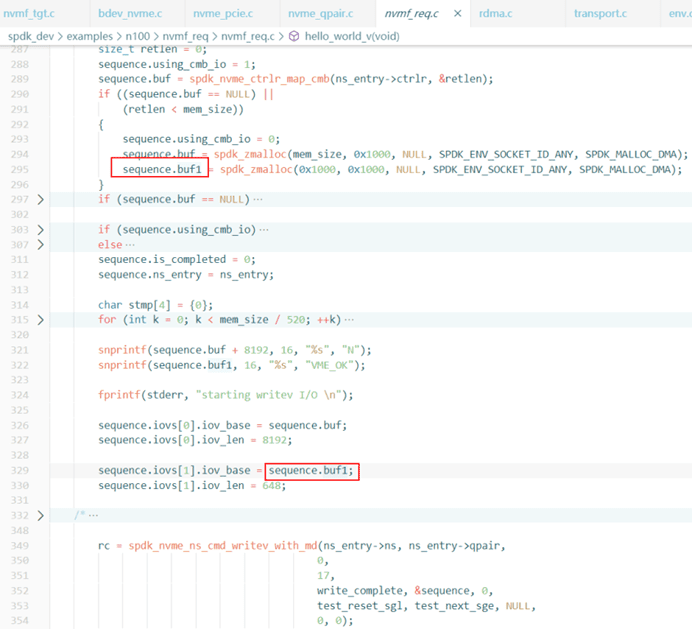Click 'spdk_zmalloc' on line 294
This screenshot has width=692, height=629.
[250, 154]
